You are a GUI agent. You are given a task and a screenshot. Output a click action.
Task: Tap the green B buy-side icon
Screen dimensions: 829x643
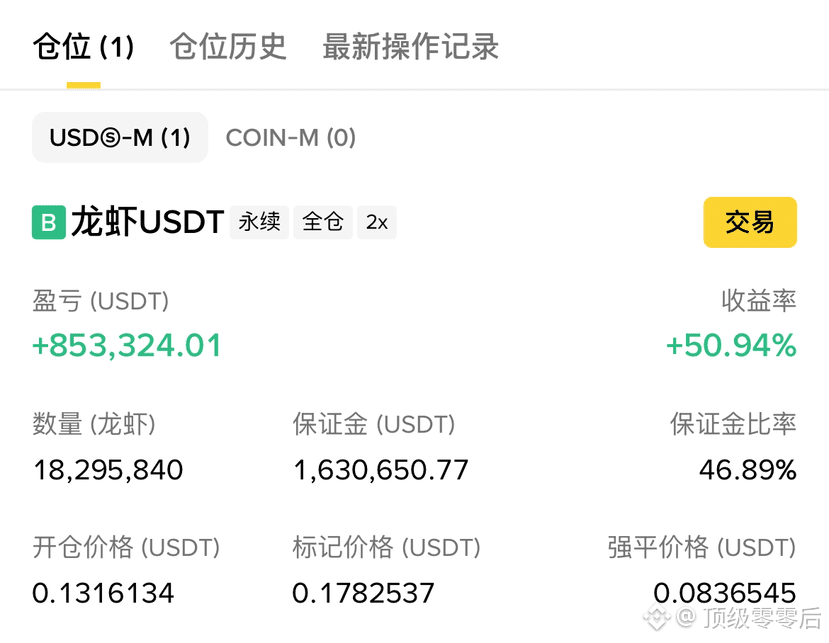click(x=49, y=222)
